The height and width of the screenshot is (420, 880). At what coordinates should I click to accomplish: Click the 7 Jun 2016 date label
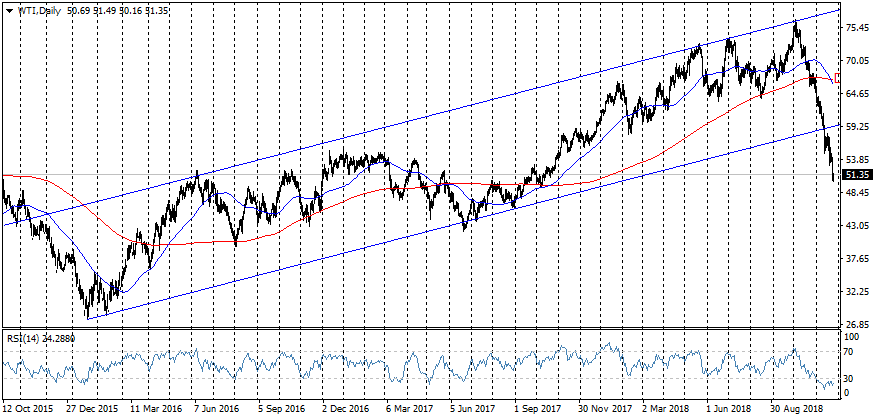click(218, 410)
